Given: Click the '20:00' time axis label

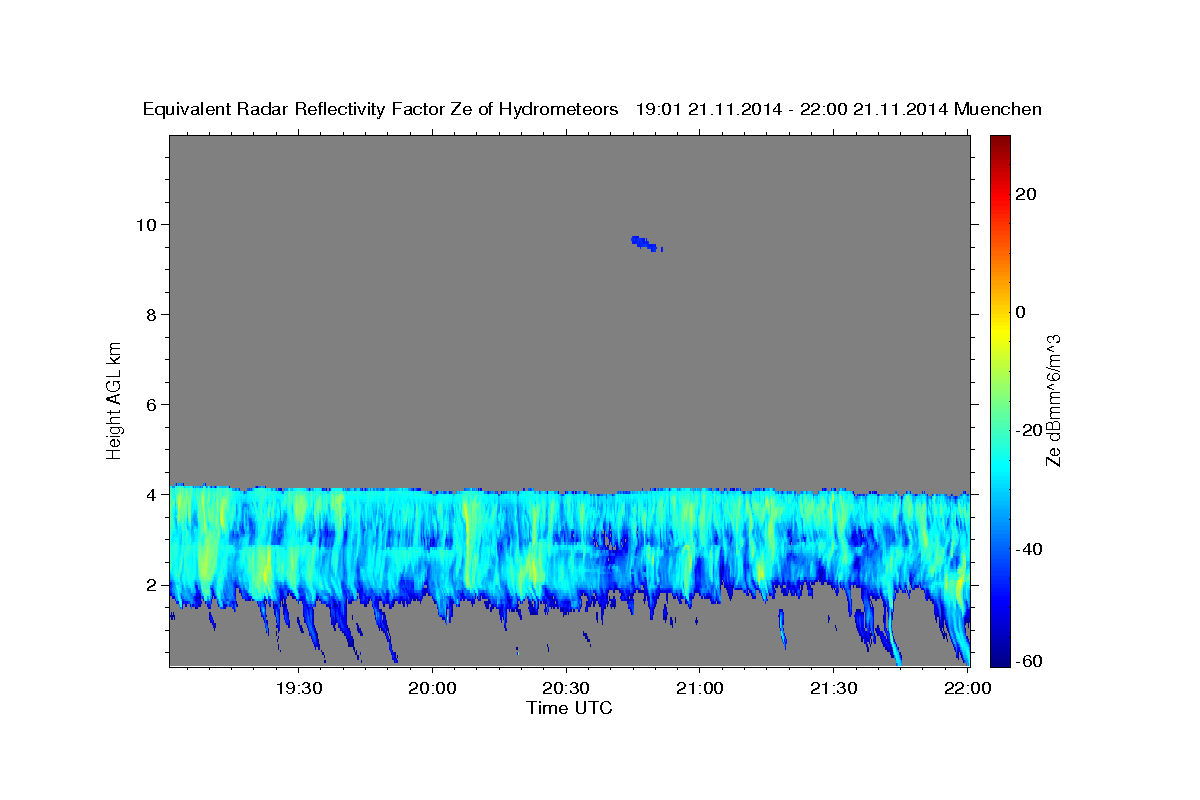Looking at the screenshot, I should click(433, 689).
